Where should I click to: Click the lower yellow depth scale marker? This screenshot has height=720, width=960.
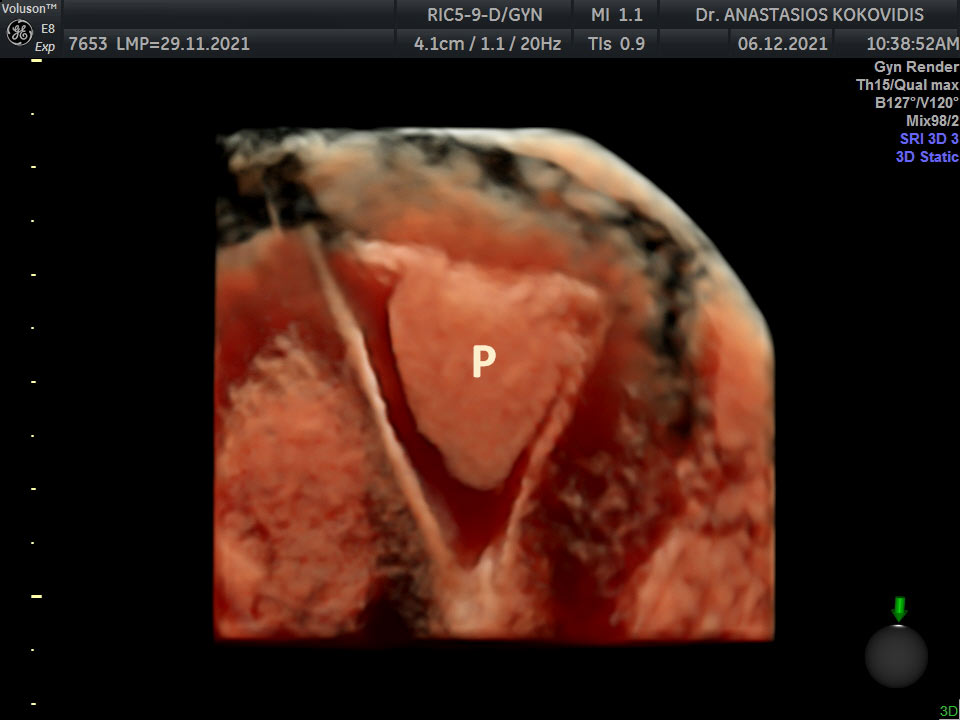click(x=36, y=596)
